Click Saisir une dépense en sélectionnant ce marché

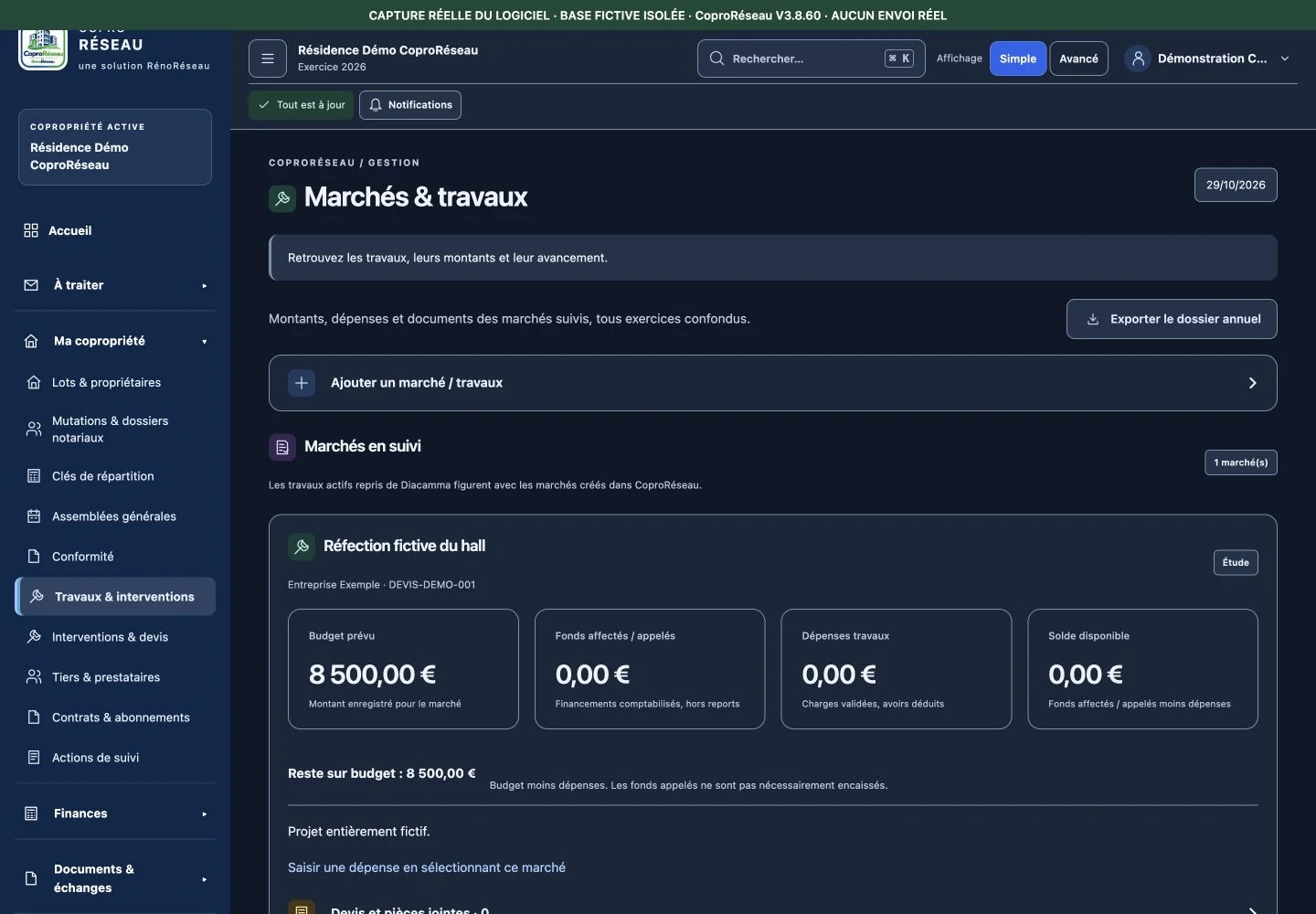point(427,867)
